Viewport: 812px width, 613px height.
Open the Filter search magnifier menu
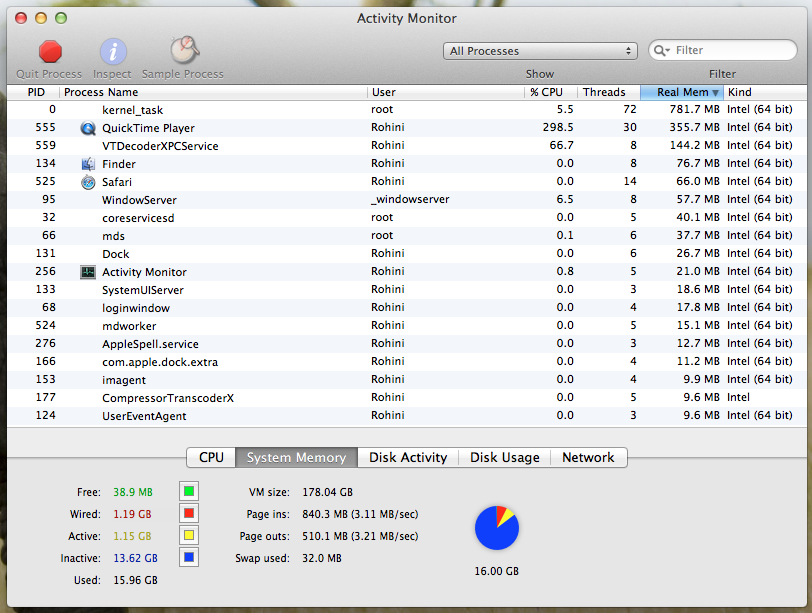(661, 50)
